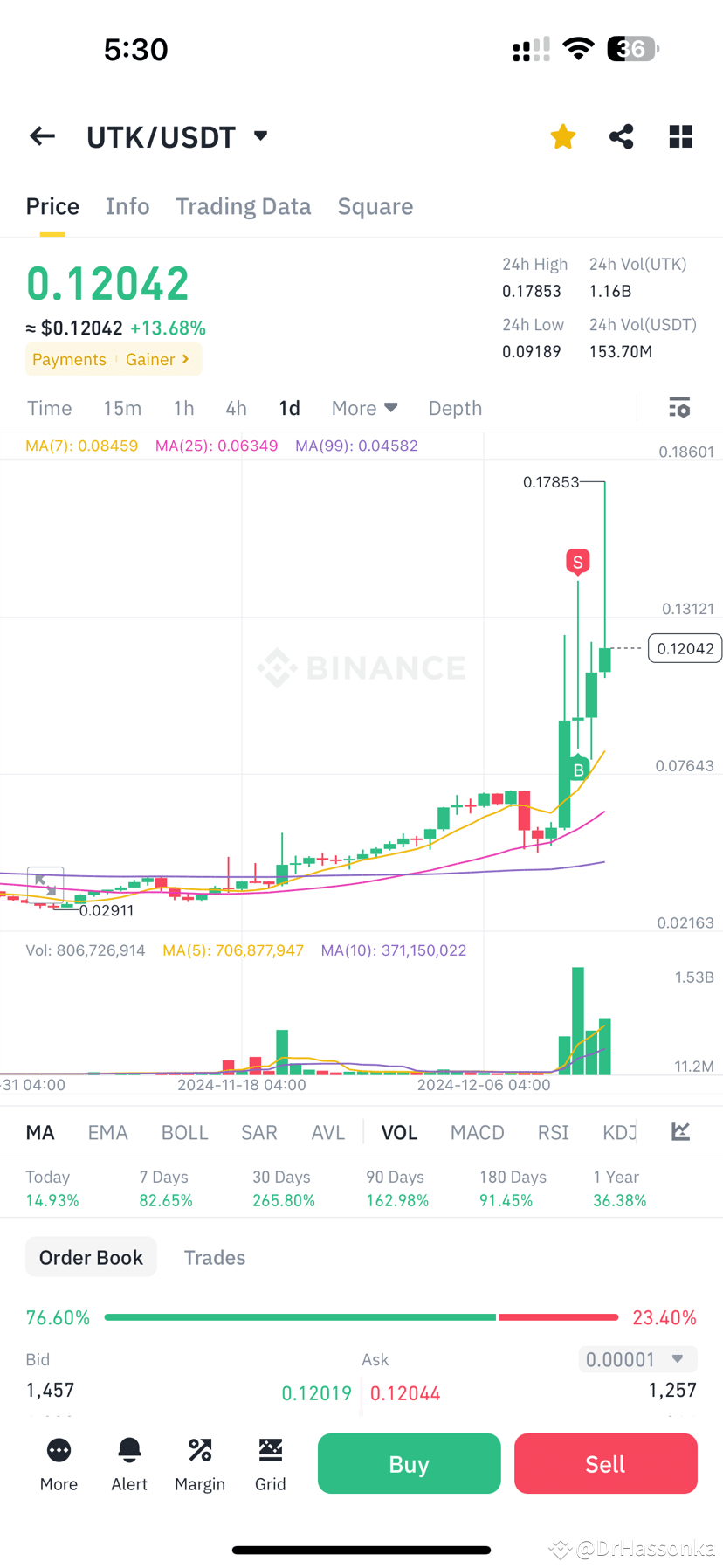Switch to the Trades tab
Viewport: 723px width, 1568px height.
(214, 1257)
